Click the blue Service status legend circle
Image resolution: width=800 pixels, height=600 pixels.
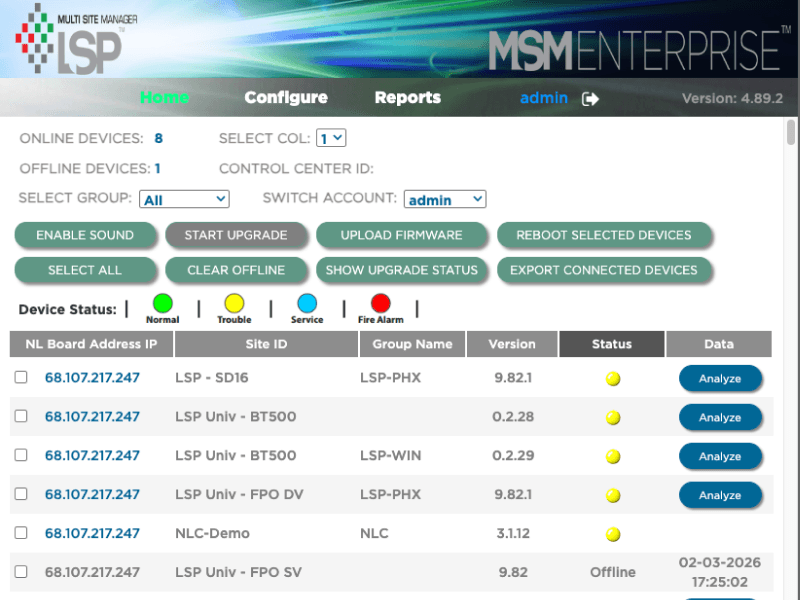pos(307,303)
